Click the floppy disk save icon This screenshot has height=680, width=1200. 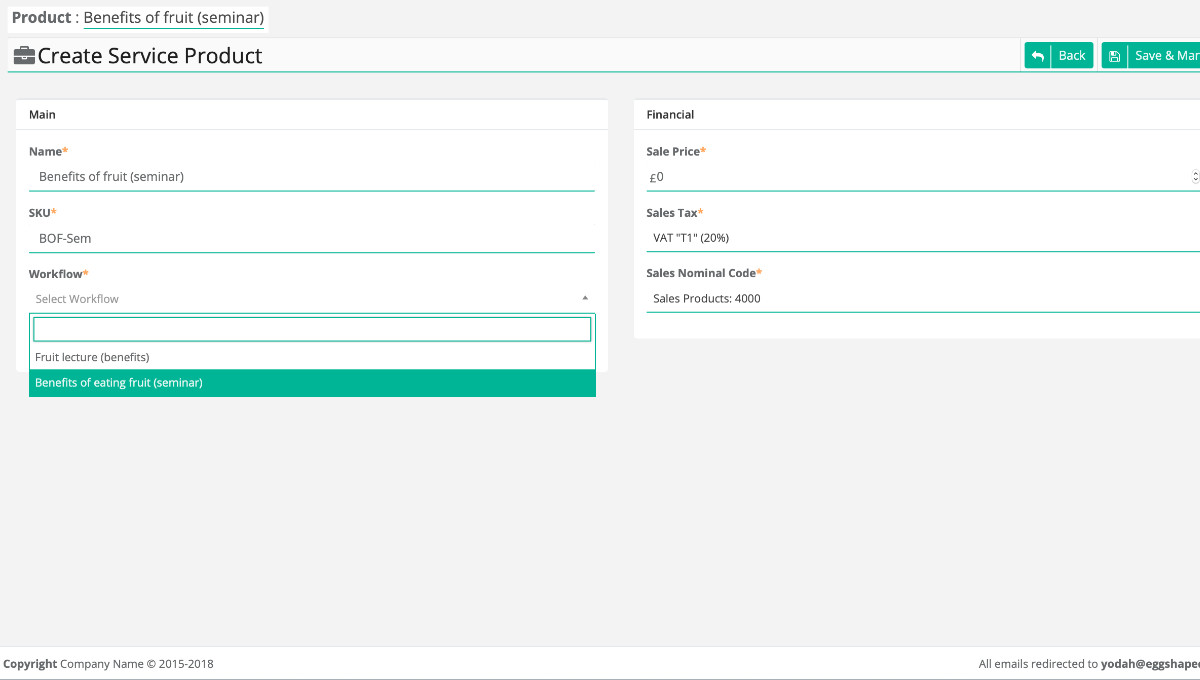tap(1114, 56)
